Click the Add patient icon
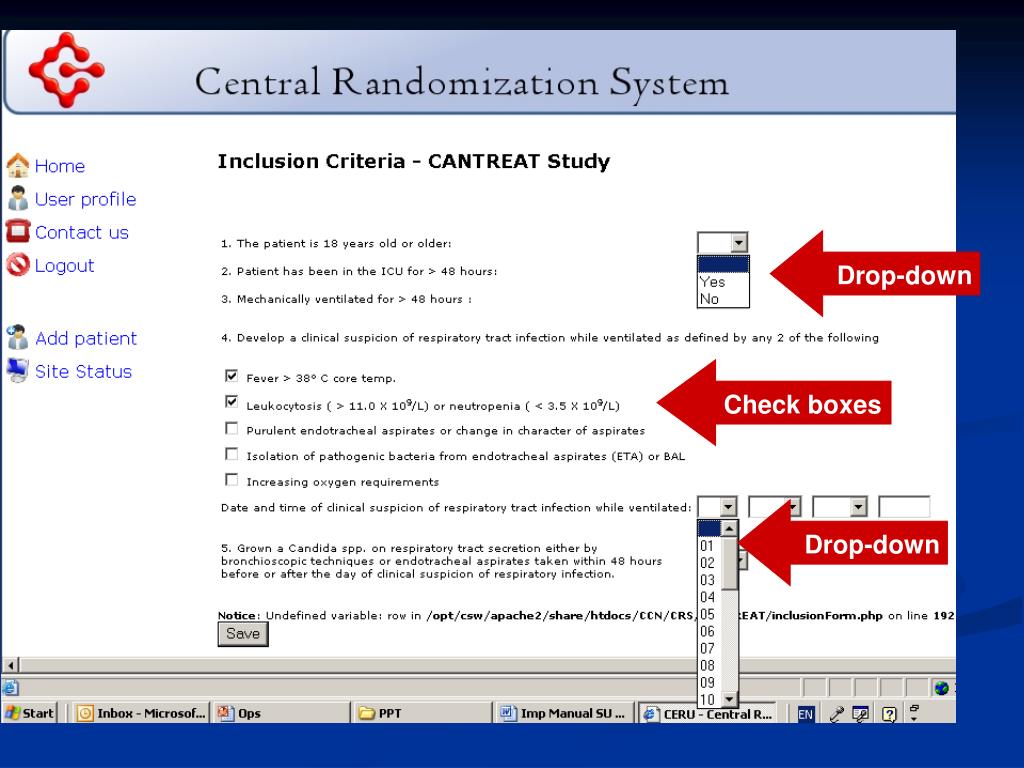Screen dimensions: 1024x768 point(18,337)
